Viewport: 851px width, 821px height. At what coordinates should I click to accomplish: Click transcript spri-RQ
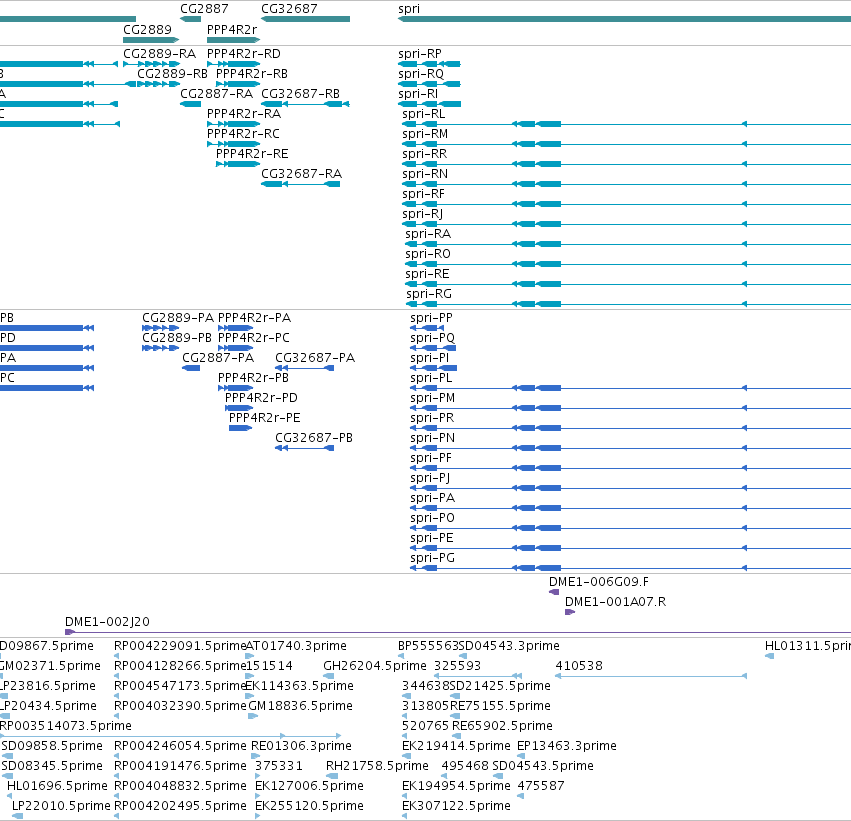(x=421, y=74)
